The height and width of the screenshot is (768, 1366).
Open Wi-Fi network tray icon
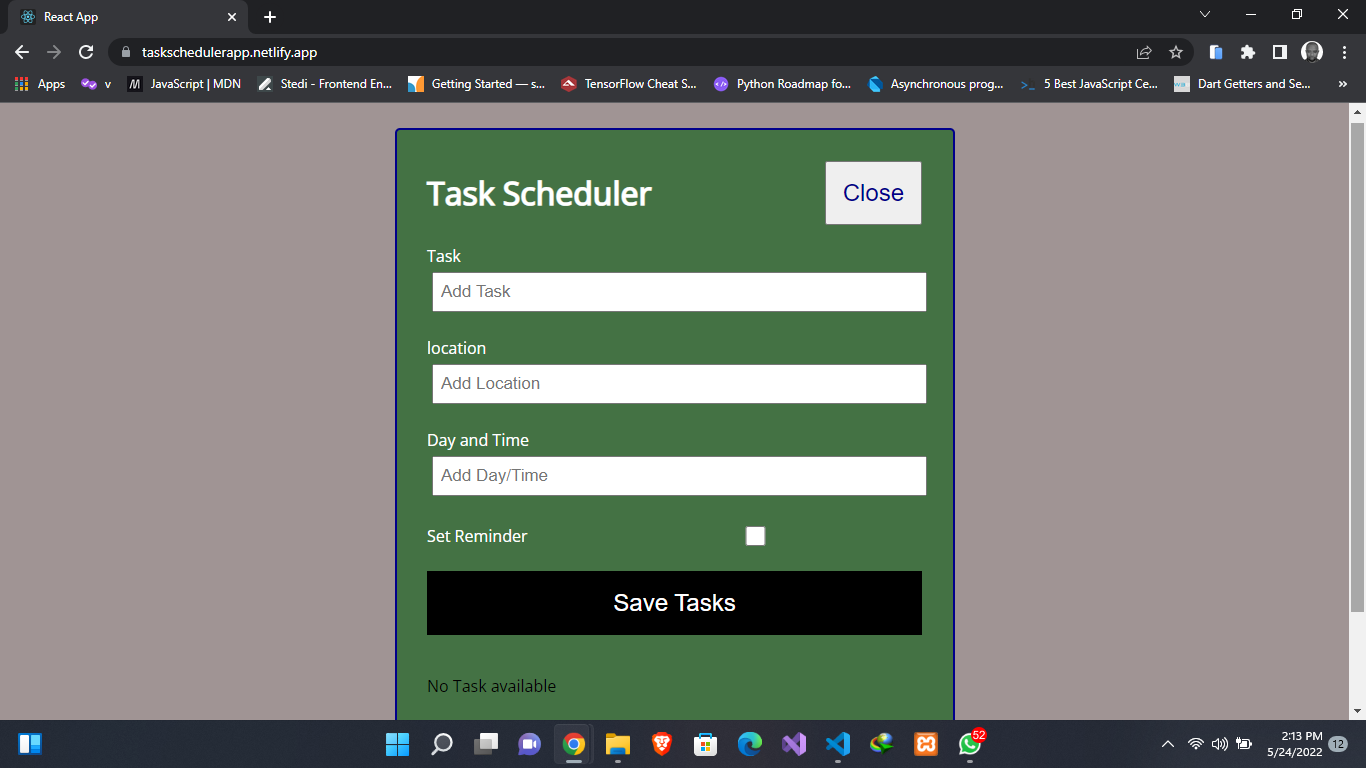coord(1195,744)
